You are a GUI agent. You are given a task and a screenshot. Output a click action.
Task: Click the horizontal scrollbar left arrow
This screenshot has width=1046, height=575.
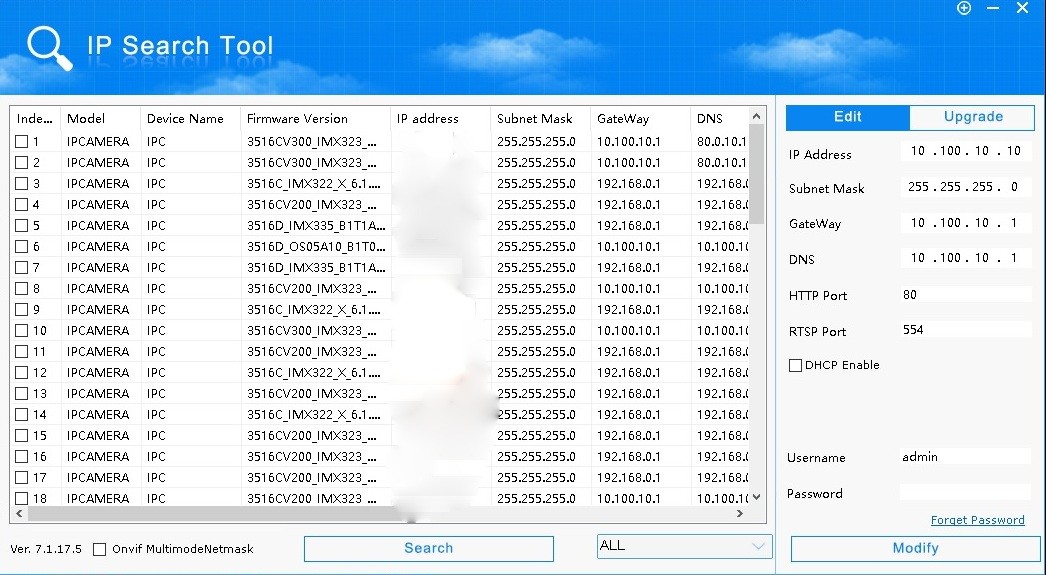(x=19, y=514)
